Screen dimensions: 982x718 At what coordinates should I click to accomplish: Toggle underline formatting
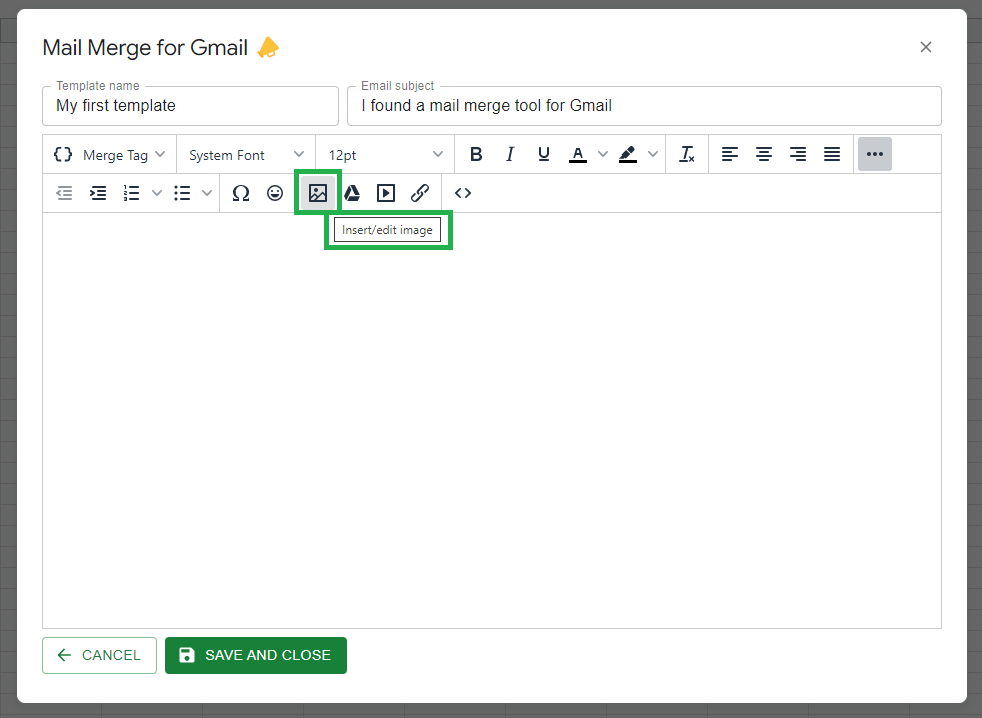tap(544, 154)
